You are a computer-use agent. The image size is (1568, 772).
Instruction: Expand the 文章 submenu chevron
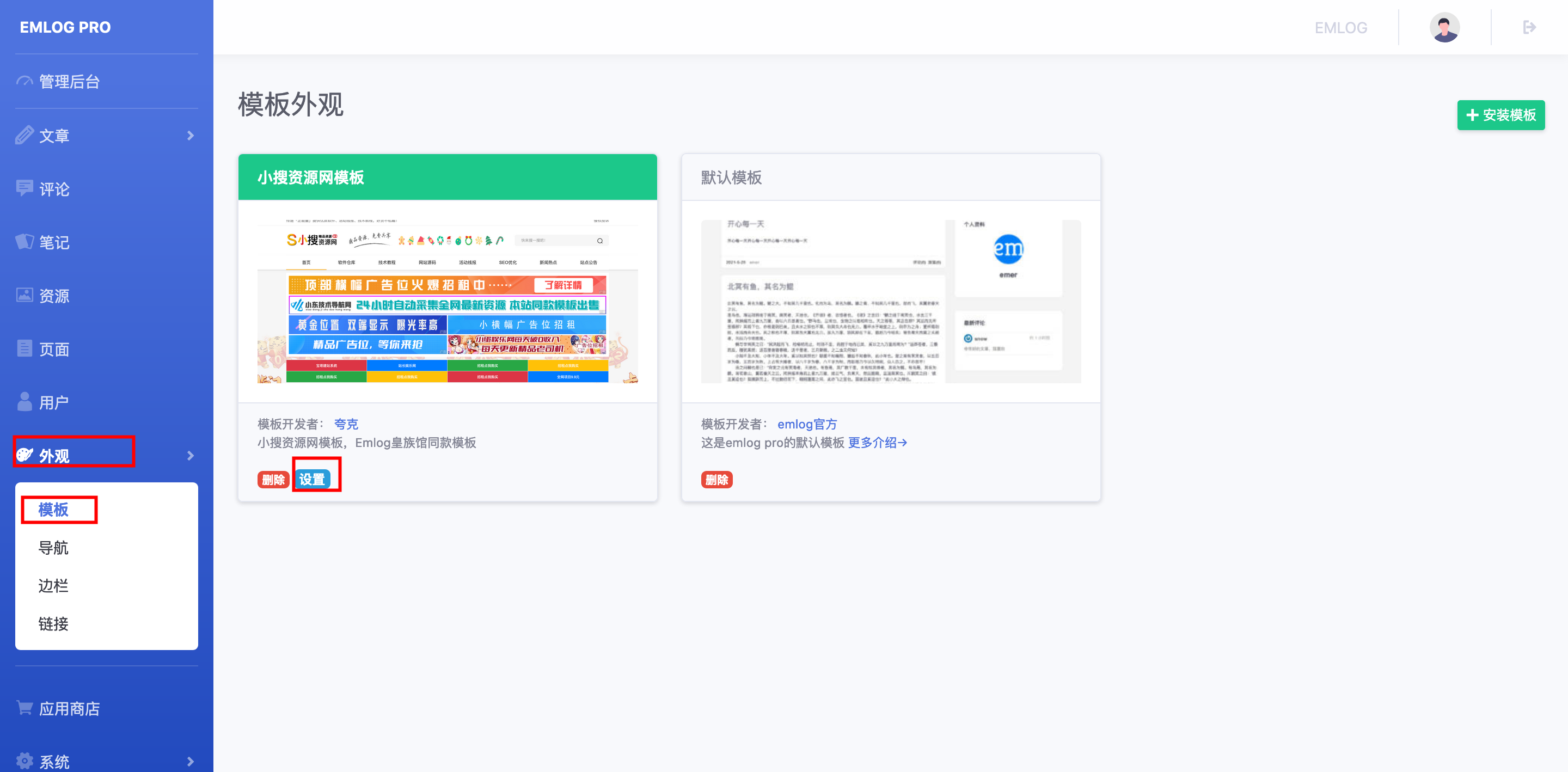pyautogui.click(x=191, y=135)
